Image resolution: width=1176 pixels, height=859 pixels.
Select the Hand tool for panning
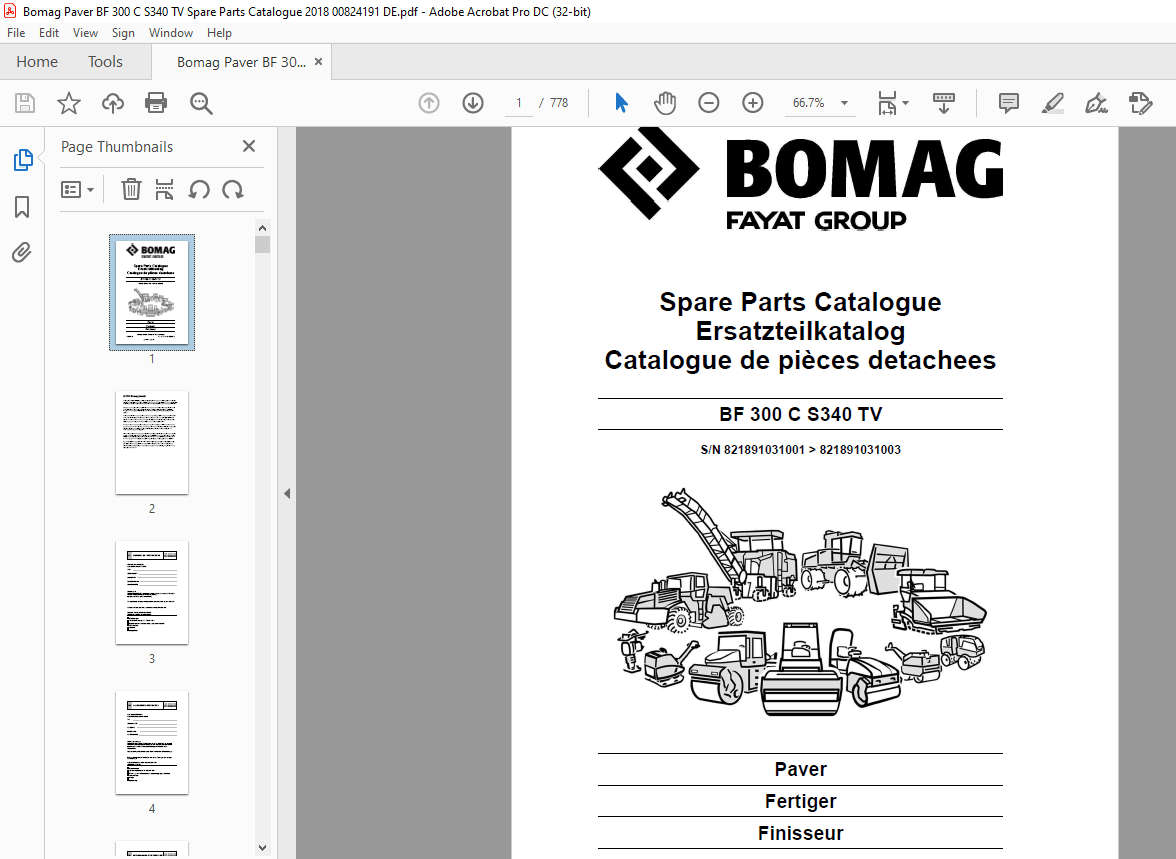click(x=664, y=102)
